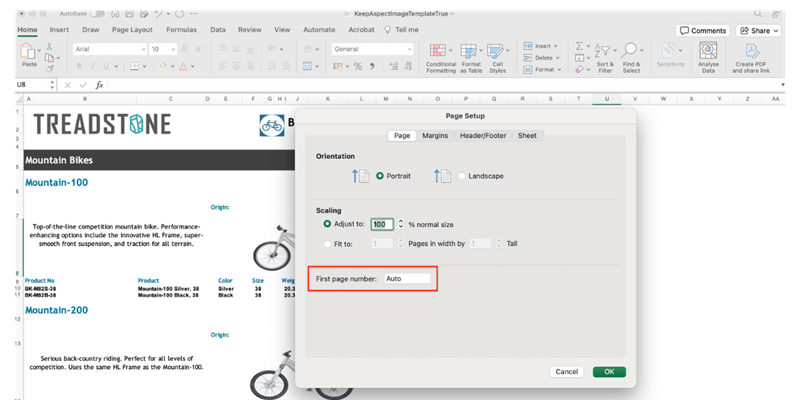Open the Insert ribbon tab
This screenshot has height=400, width=800.
pyautogui.click(x=59, y=30)
